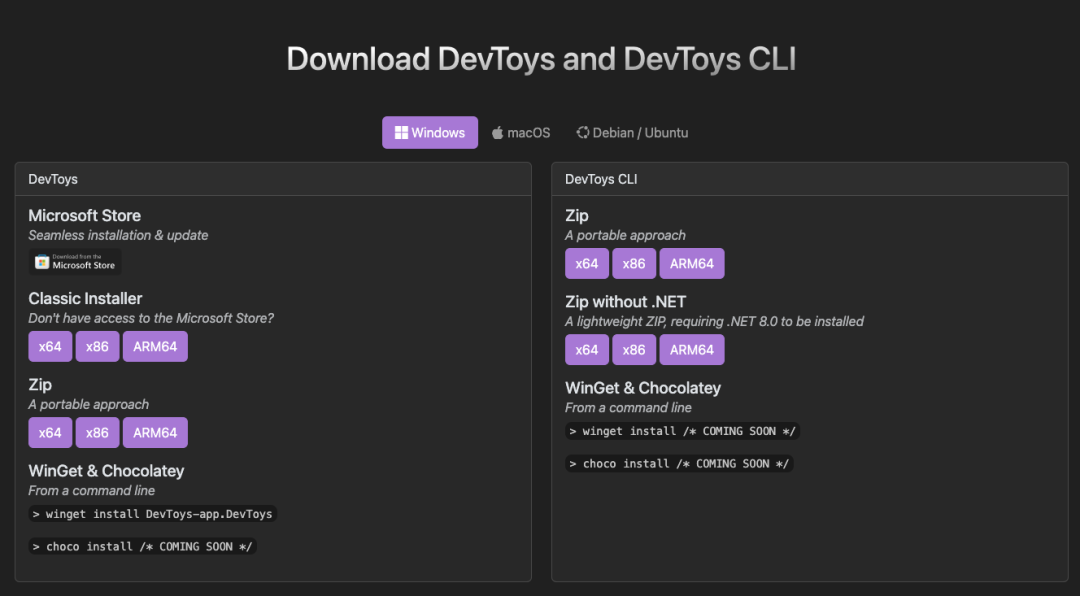Download the x86 CLI Zip without .NET
The image size is (1080, 596).
point(634,349)
